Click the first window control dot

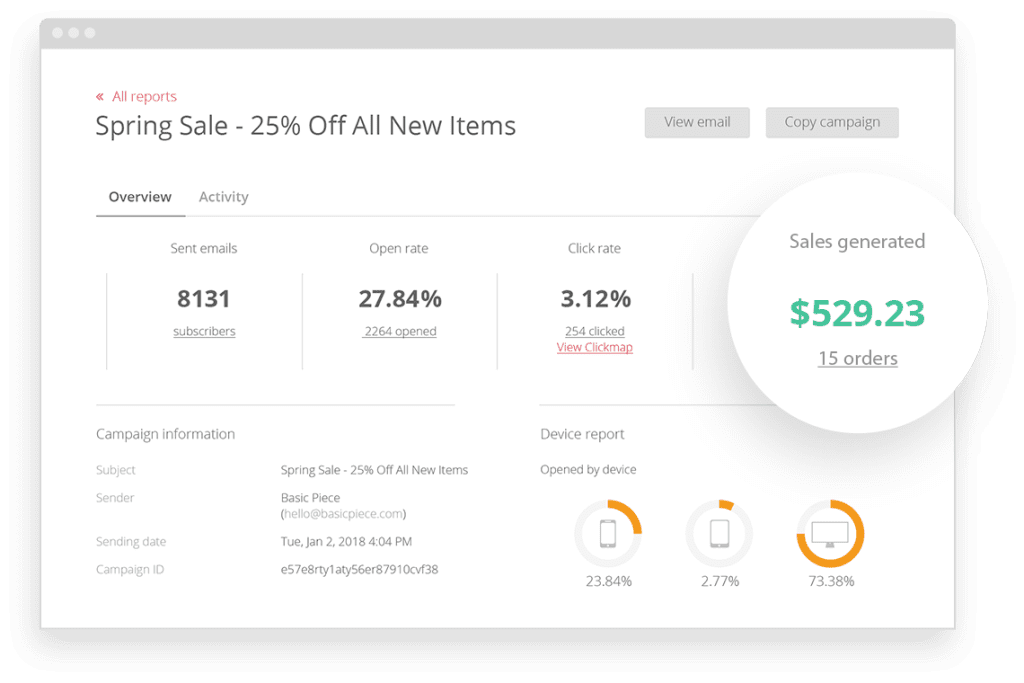click(x=58, y=33)
